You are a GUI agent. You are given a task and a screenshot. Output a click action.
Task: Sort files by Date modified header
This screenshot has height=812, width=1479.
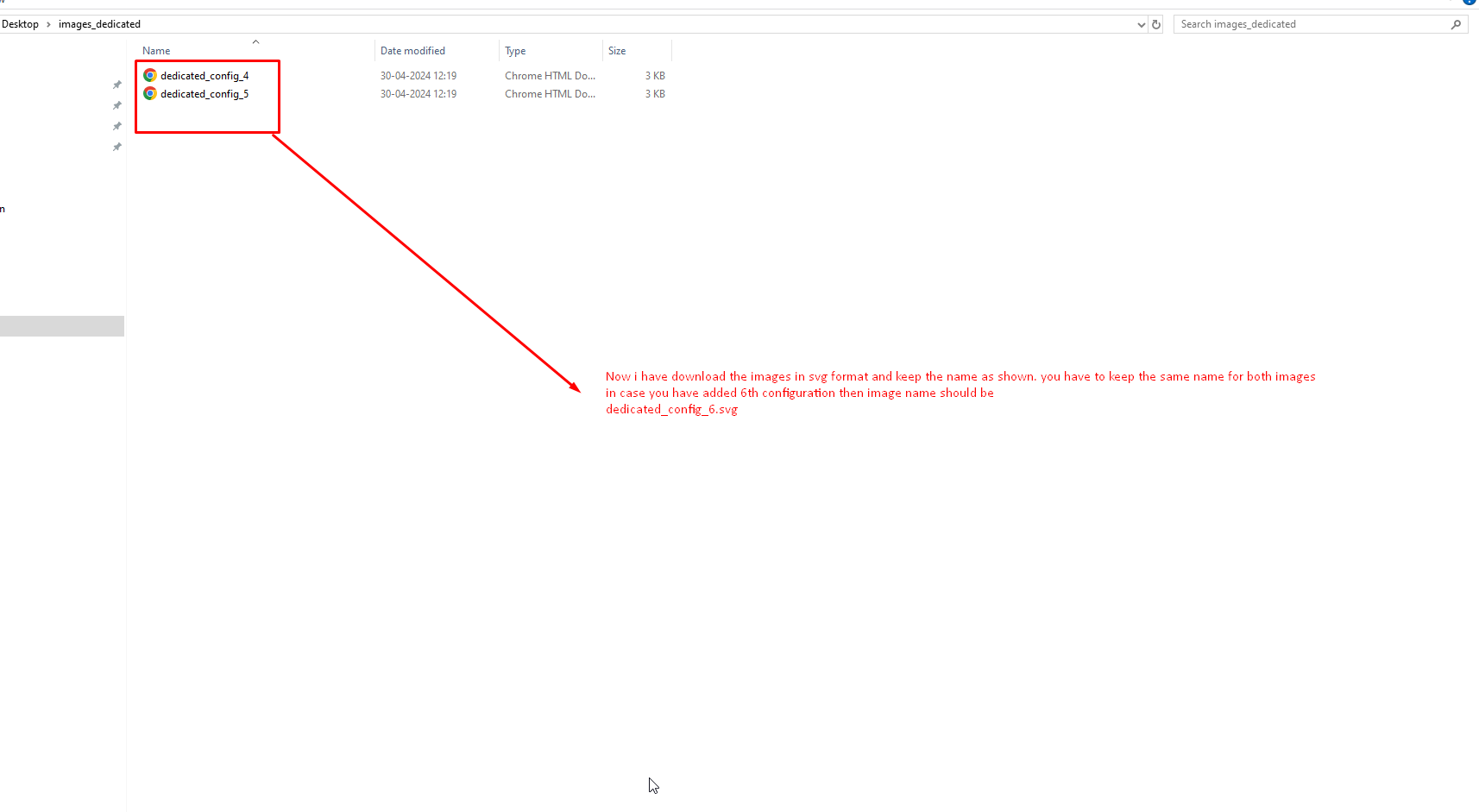(x=412, y=51)
